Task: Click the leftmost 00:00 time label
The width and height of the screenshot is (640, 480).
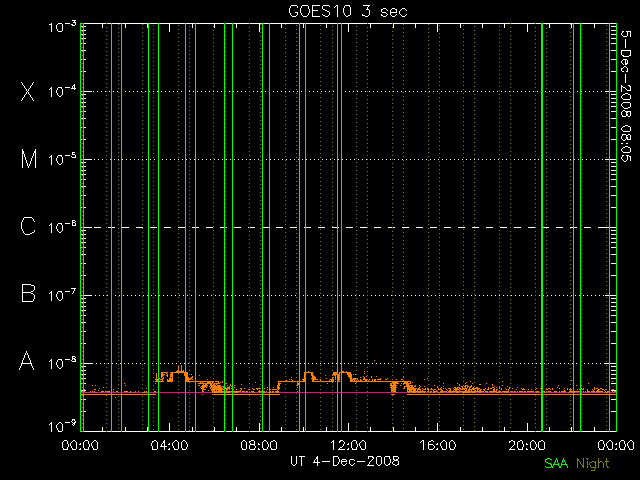Action: 80,445
